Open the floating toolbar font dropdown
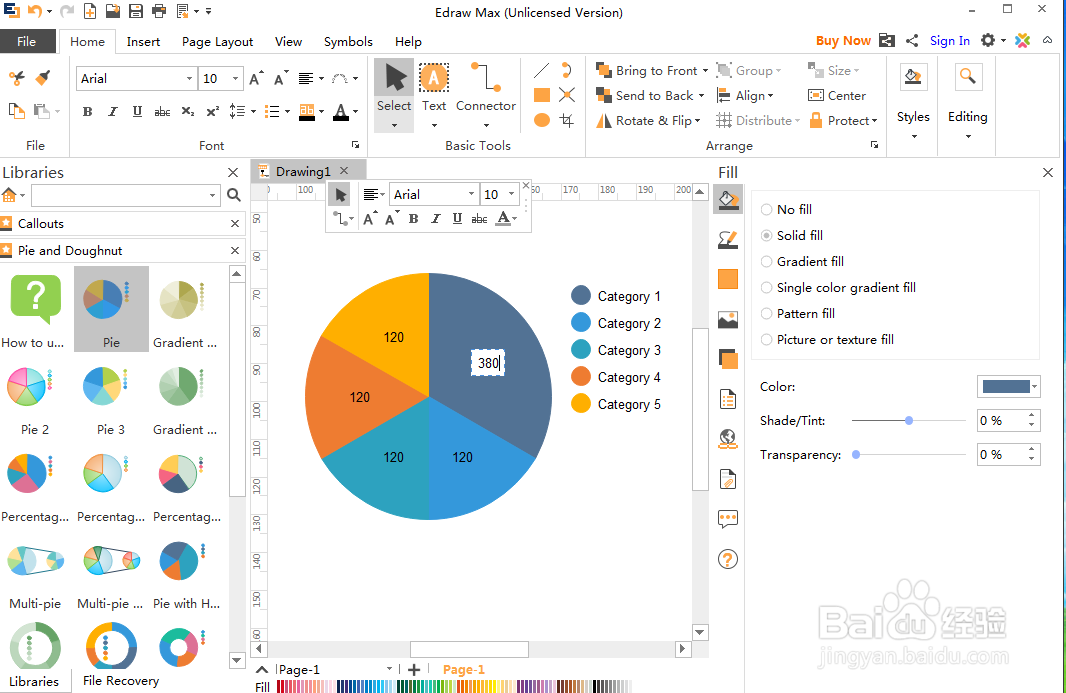 coord(470,195)
